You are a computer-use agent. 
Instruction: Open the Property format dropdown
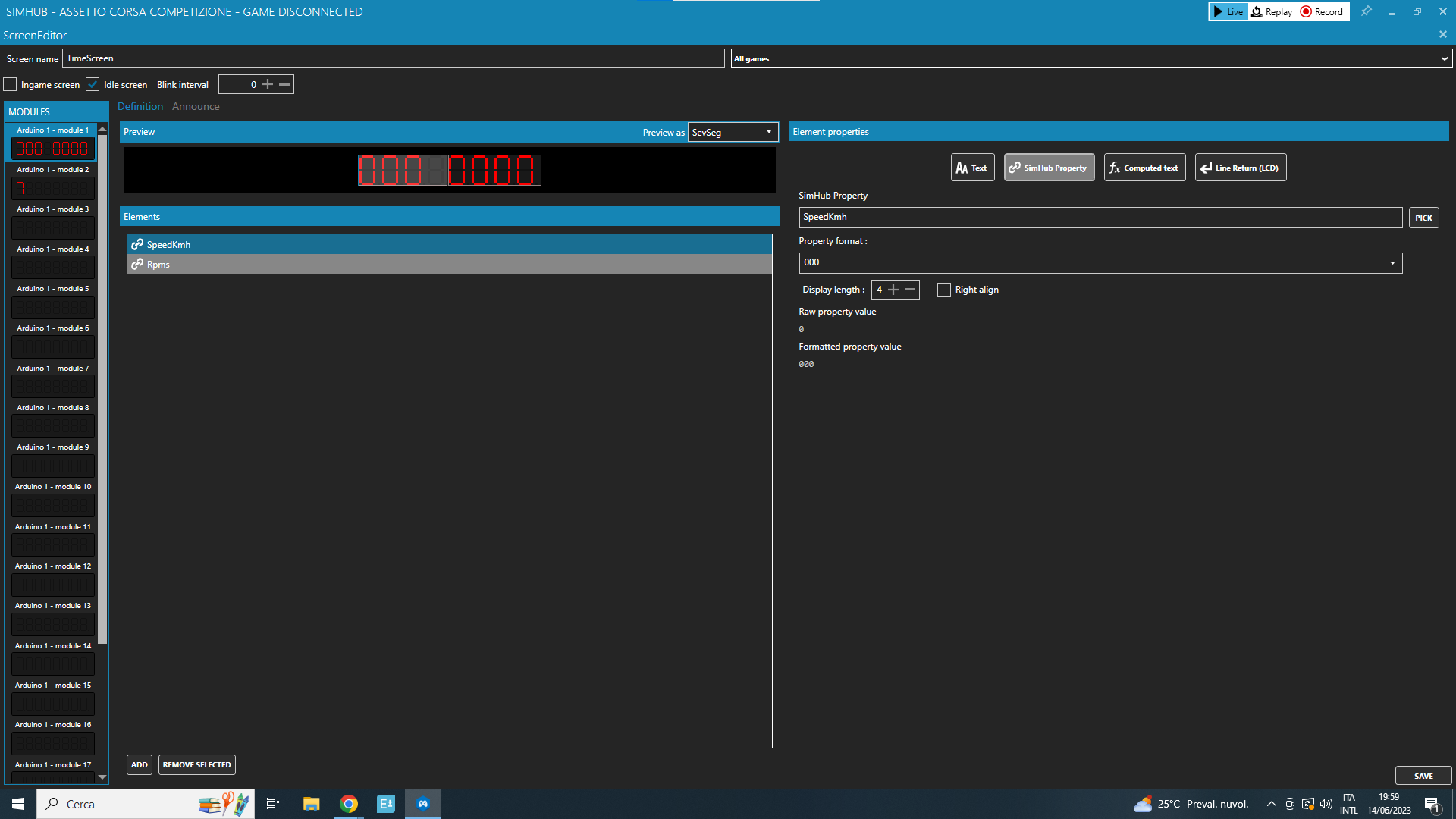[1100, 262]
